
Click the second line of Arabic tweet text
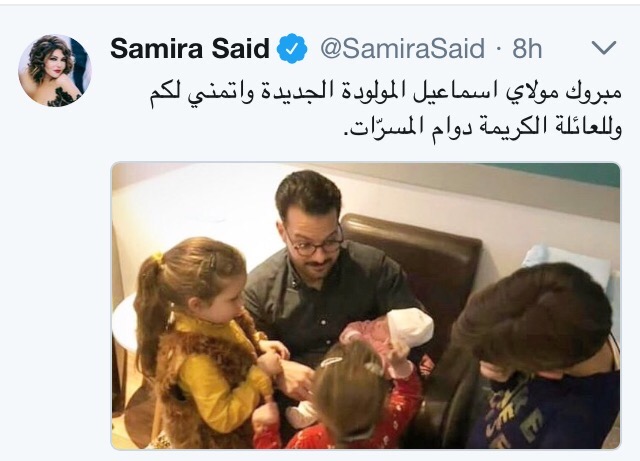click(x=481, y=128)
